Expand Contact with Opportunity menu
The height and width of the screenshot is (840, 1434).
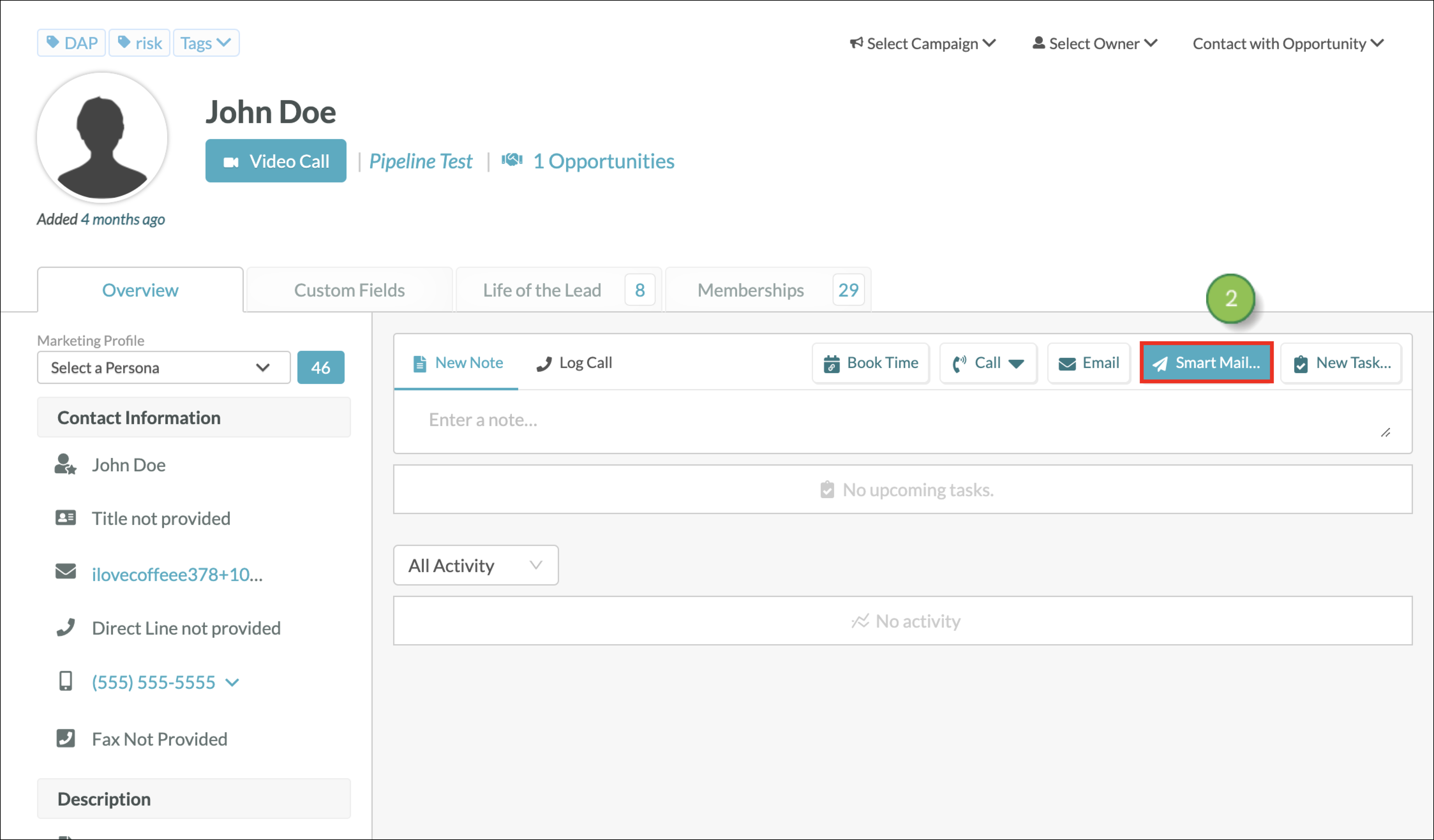coord(1288,43)
